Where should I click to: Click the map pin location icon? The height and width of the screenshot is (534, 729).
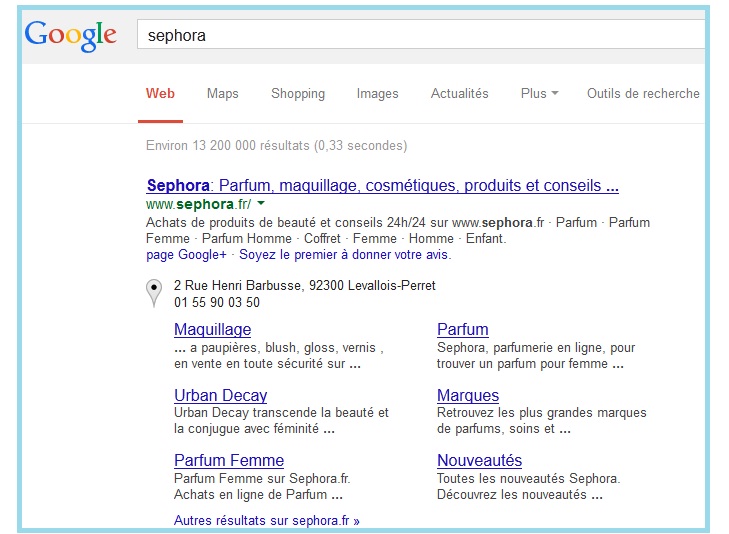pos(153,292)
